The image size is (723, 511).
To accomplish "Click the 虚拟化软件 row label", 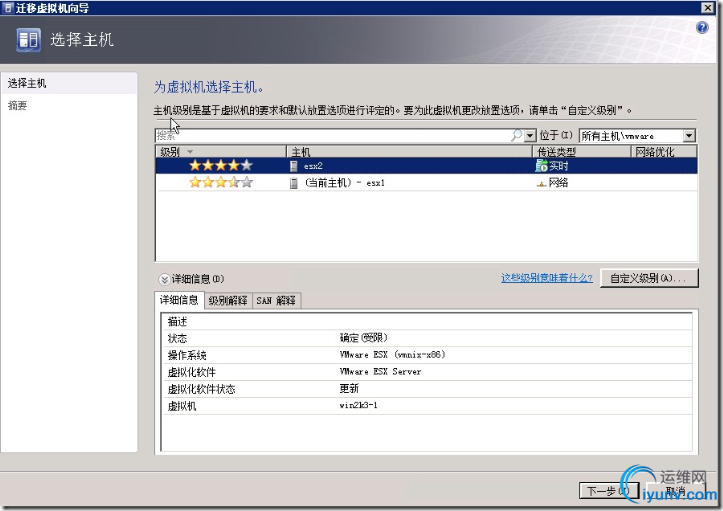I will 191,372.
